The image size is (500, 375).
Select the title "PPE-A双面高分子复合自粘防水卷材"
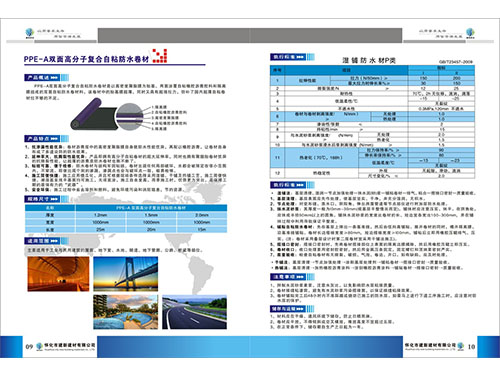click(86, 59)
